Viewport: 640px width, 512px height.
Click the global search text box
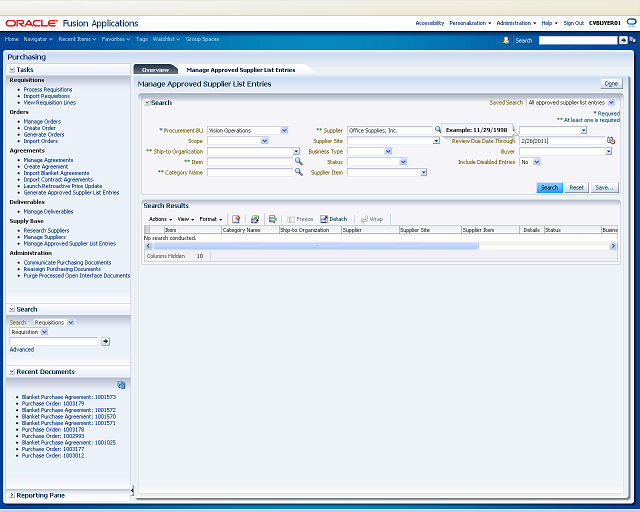click(578, 40)
